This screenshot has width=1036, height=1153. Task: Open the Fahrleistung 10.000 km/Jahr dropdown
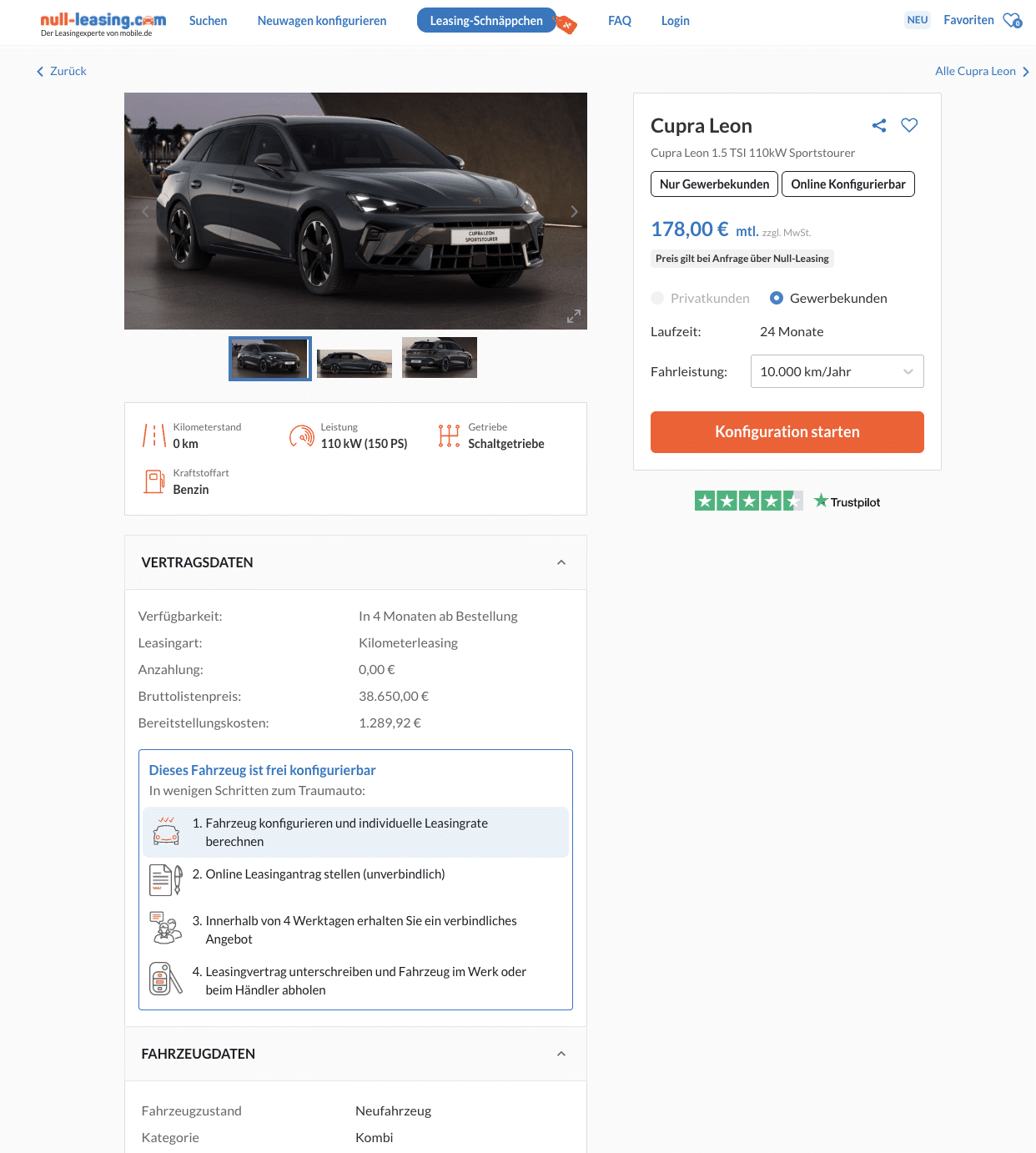pyautogui.click(x=837, y=371)
